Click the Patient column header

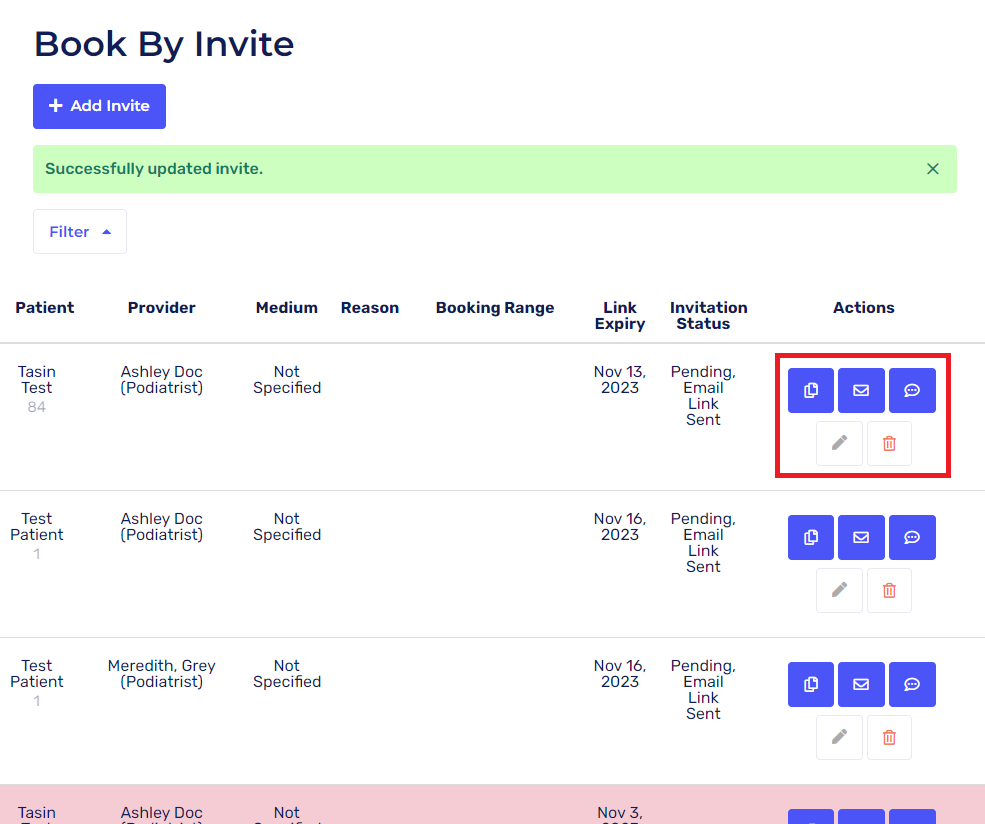coord(45,308)
